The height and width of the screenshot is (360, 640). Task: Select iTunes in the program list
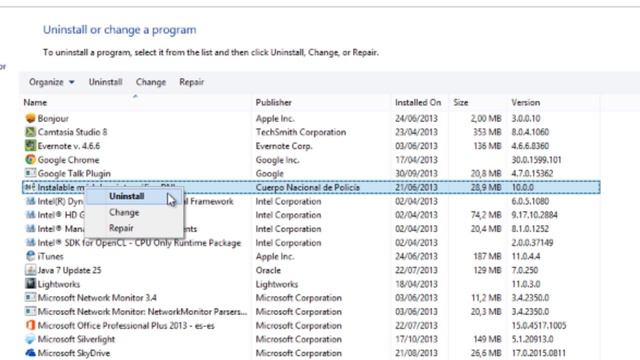point(50,256)
